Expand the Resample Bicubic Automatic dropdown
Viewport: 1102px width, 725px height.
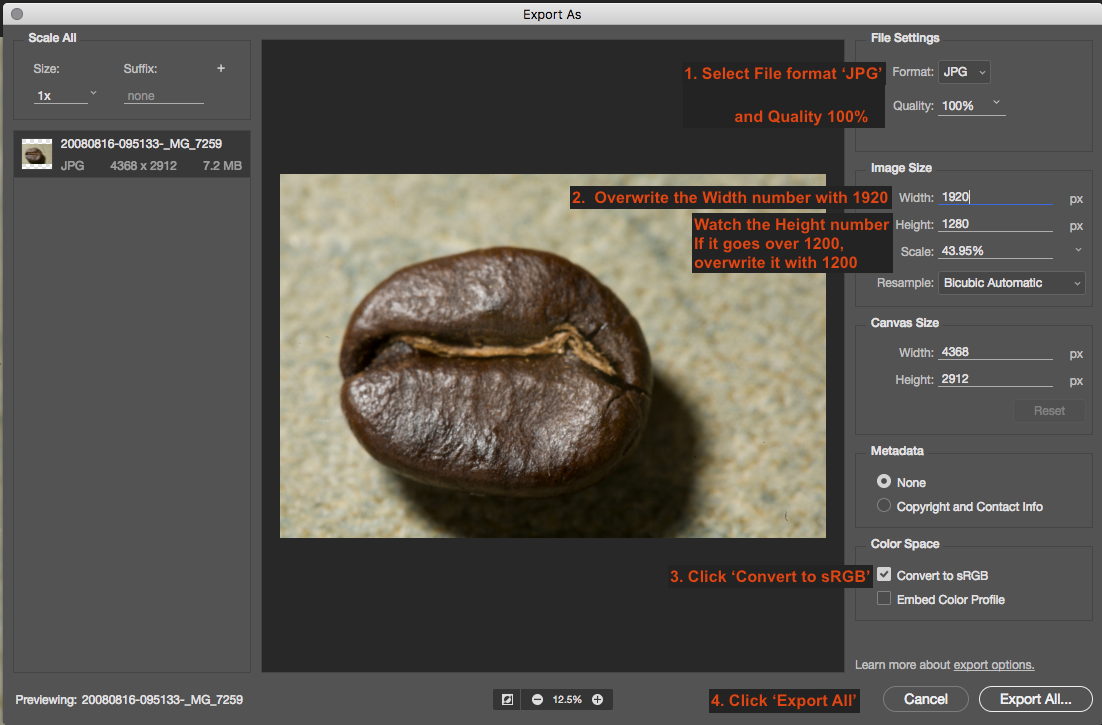[x=1011, y=283]
